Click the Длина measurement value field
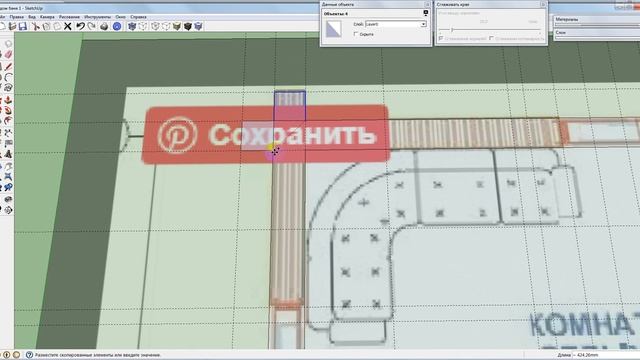The image size is (640, 360). [x=606, y=355]
